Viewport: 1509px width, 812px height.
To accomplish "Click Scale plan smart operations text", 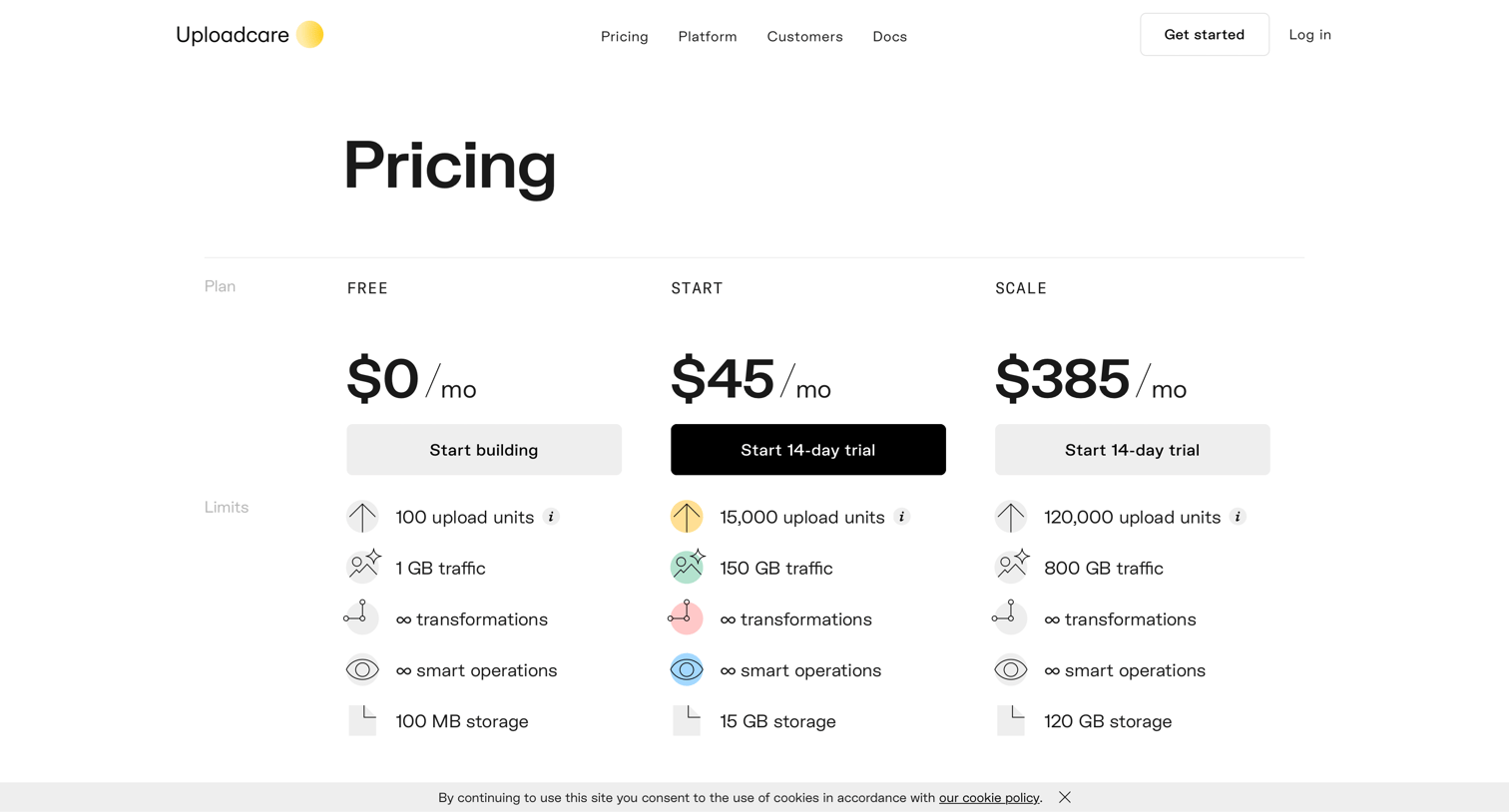I will pyautogui.click(x=1125, y=670).
